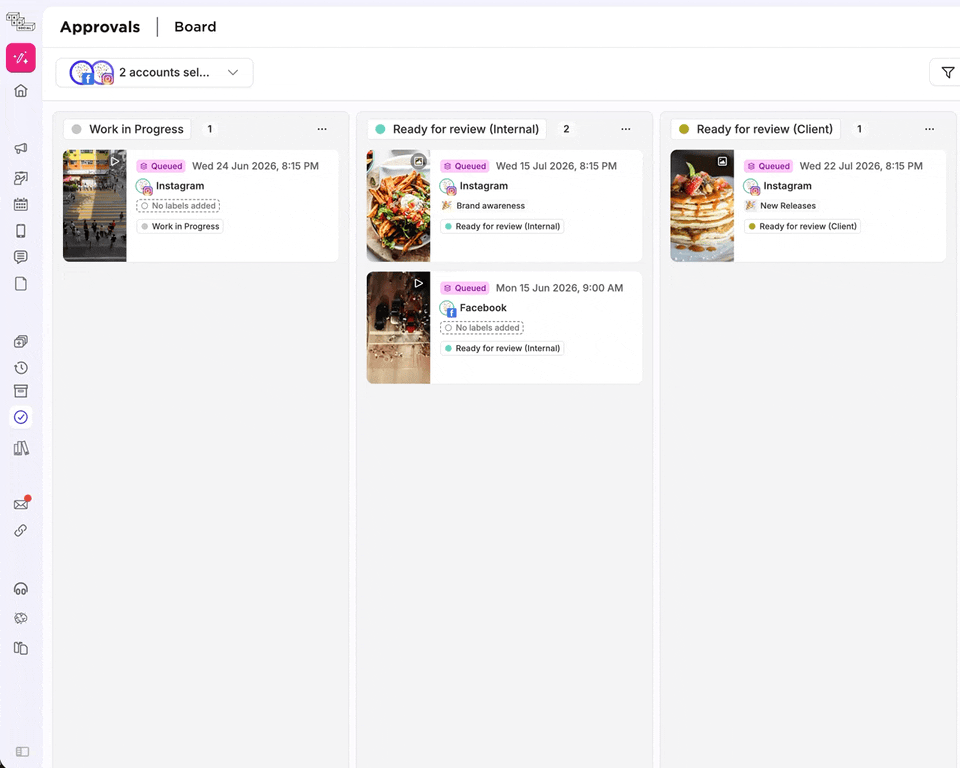Open the aerial cars video thumbnail

(x=399, y=328)
